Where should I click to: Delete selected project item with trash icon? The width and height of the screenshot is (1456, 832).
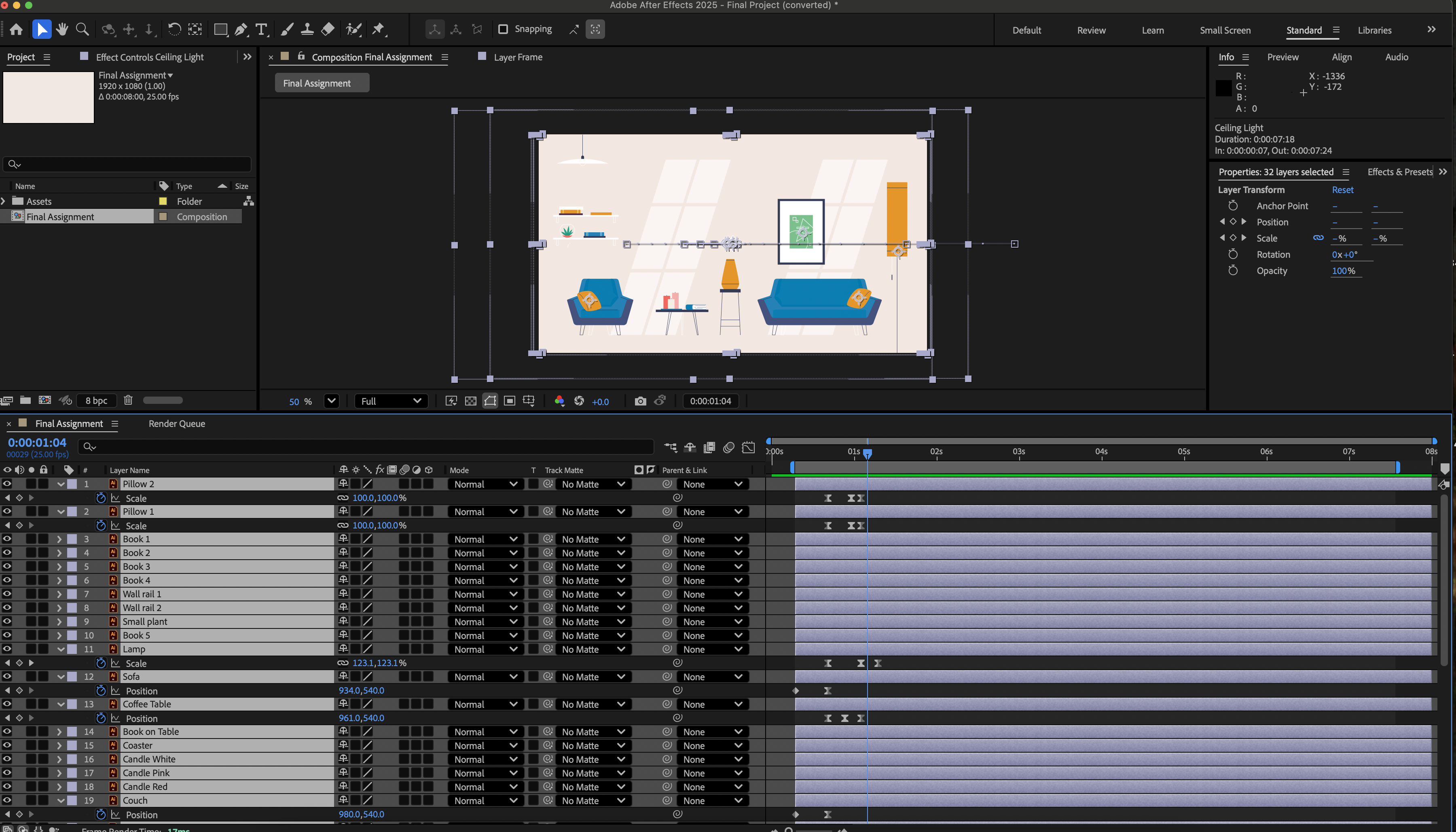point(128,400)
